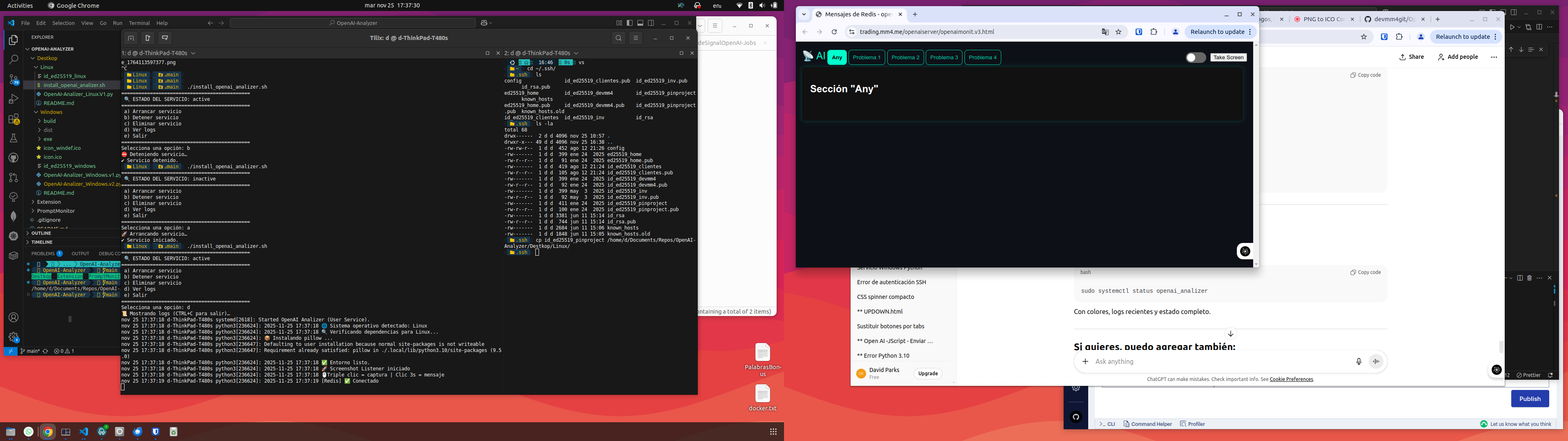
Task: Open the Tilix hamburger menu
Action: (x=635, y=38)
